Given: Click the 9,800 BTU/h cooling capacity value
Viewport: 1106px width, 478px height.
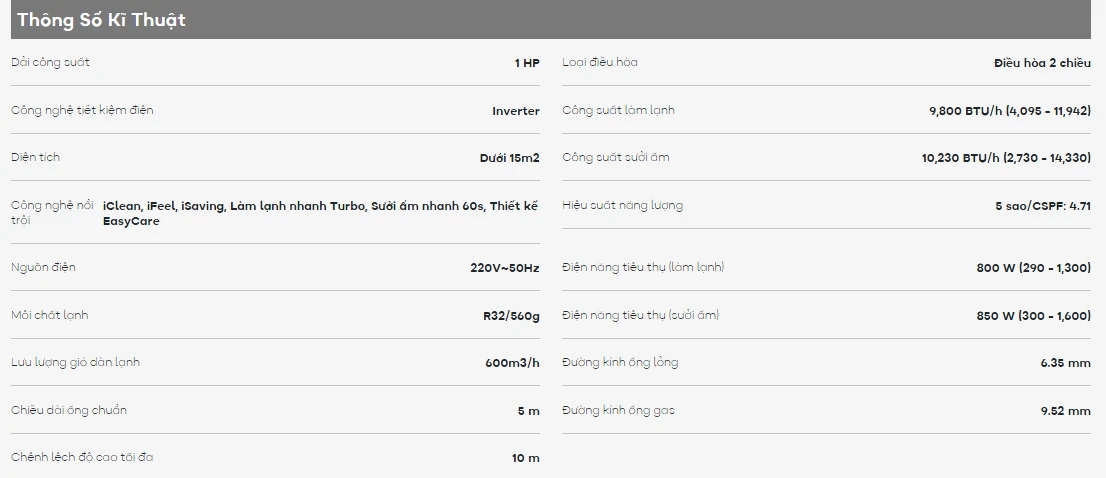Looking at the screenshot, I should click(1009, 111).
